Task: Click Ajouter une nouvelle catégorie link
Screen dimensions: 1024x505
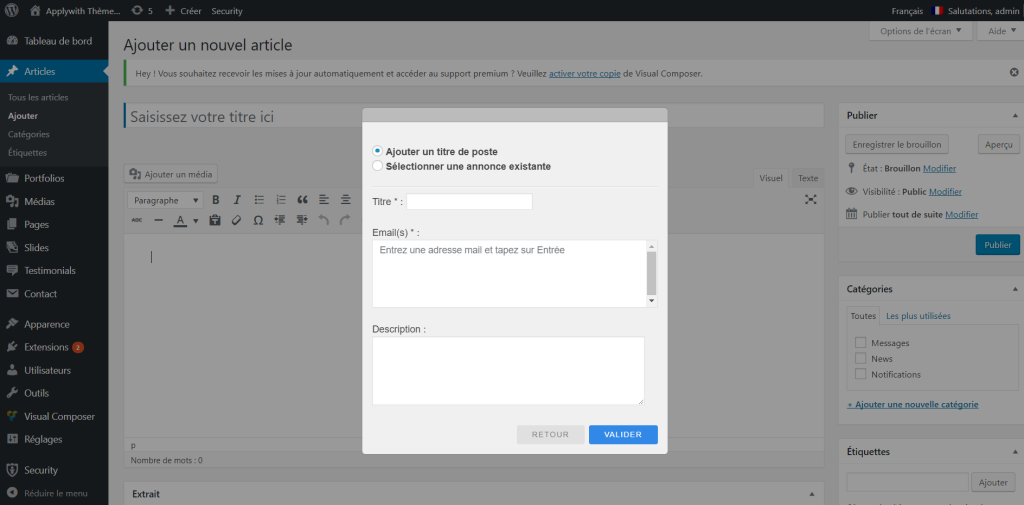Action: (912, 404)
